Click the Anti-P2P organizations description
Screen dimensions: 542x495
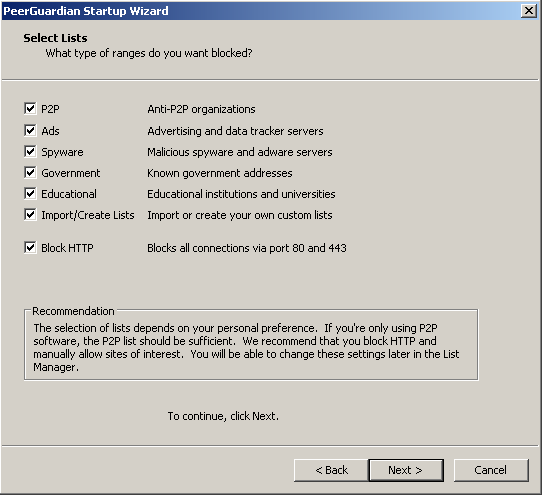[202, 109]
